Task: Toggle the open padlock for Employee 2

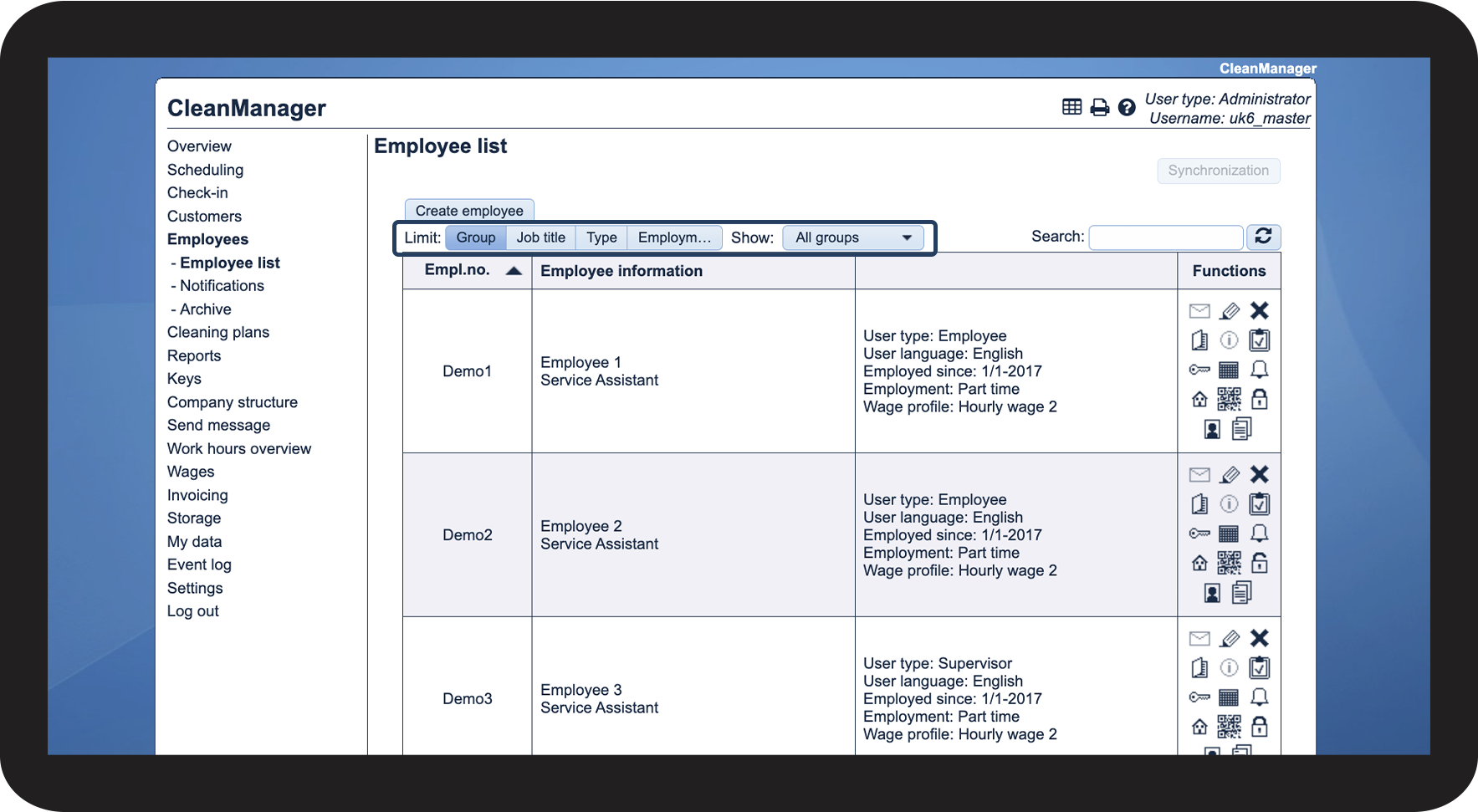Action: pyautogui.click(x=1259, y=564)
